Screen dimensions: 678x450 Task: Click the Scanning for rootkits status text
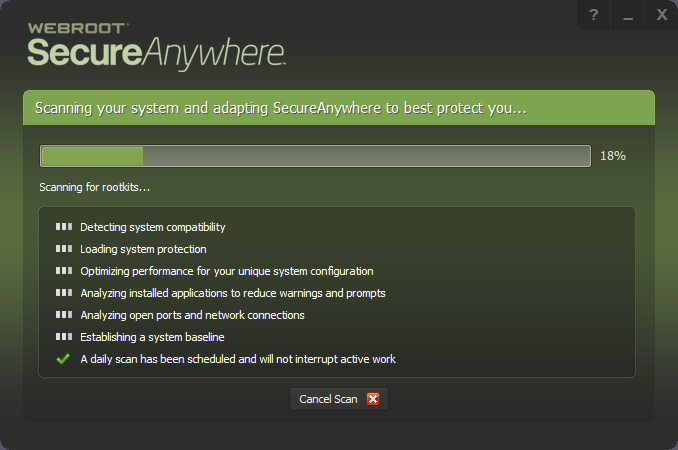point(94,187)
